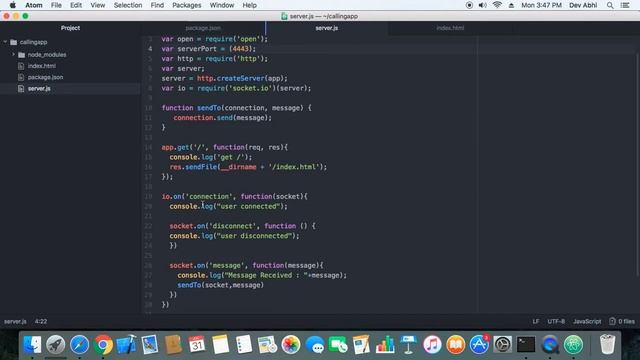The image size is (640, 360).
Task: Switch to the index.html tab
Action: click(450, 28)
